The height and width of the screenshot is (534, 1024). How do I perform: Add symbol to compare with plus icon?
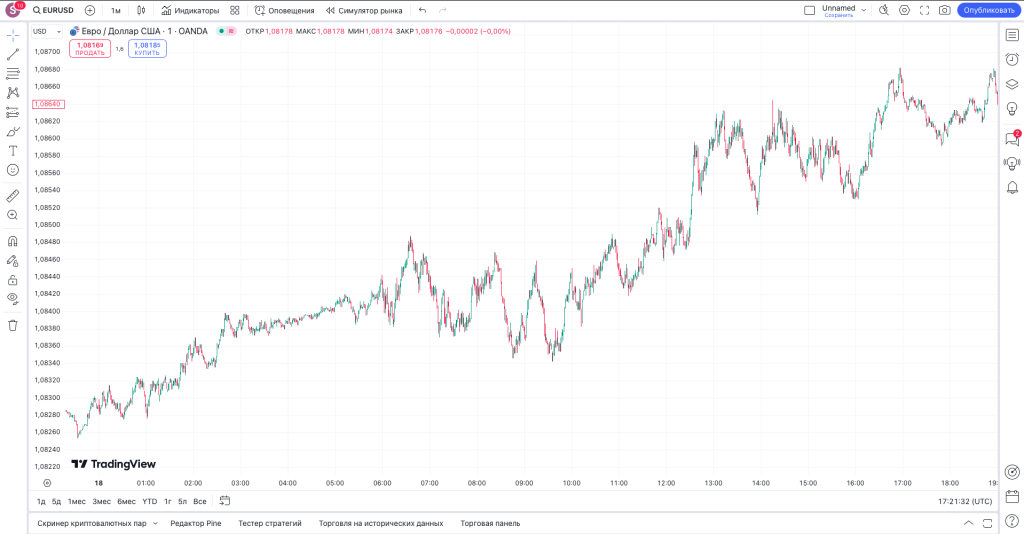click(90, 10)
